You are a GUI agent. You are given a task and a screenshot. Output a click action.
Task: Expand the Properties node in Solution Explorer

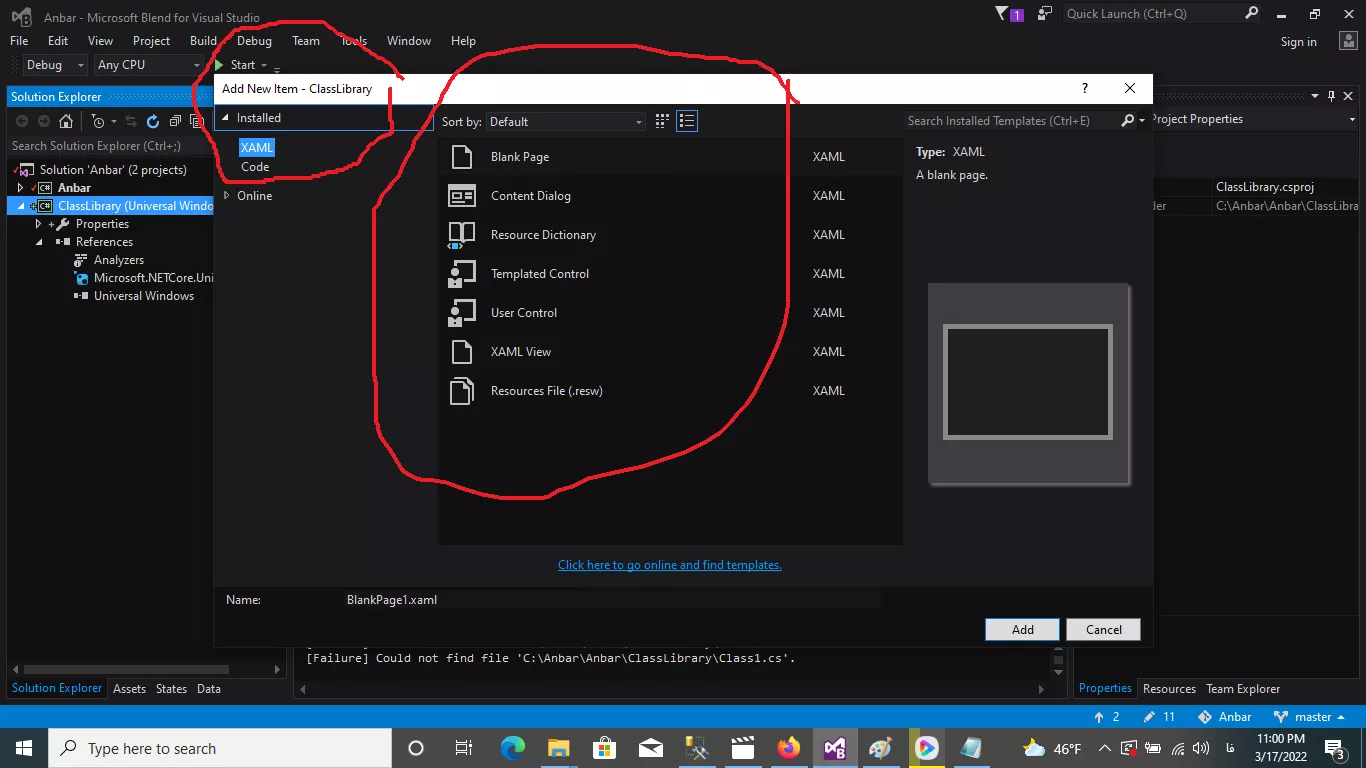coord(38,224)
